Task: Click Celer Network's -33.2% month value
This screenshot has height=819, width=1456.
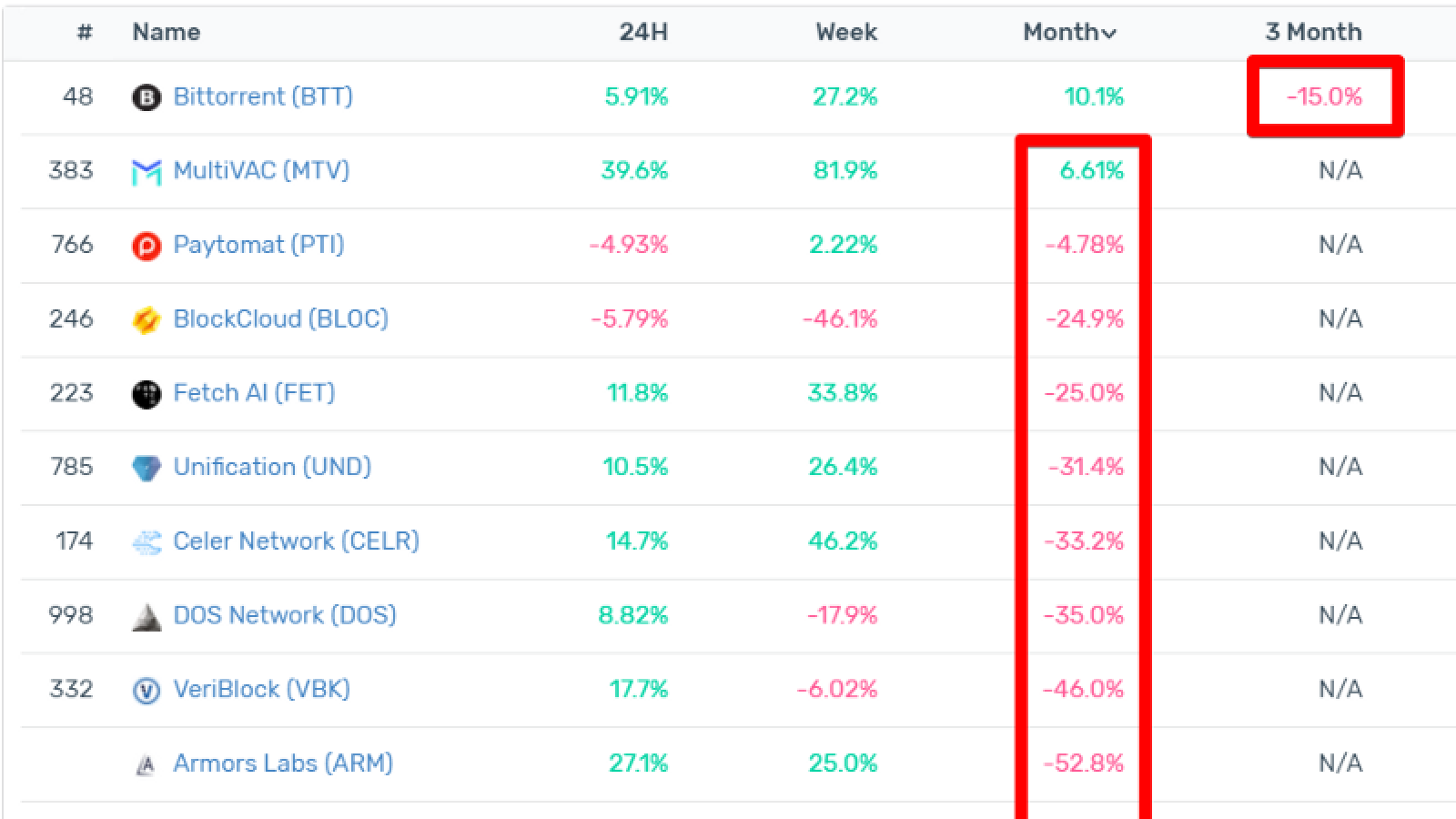Action: [x=1084, y=541]
